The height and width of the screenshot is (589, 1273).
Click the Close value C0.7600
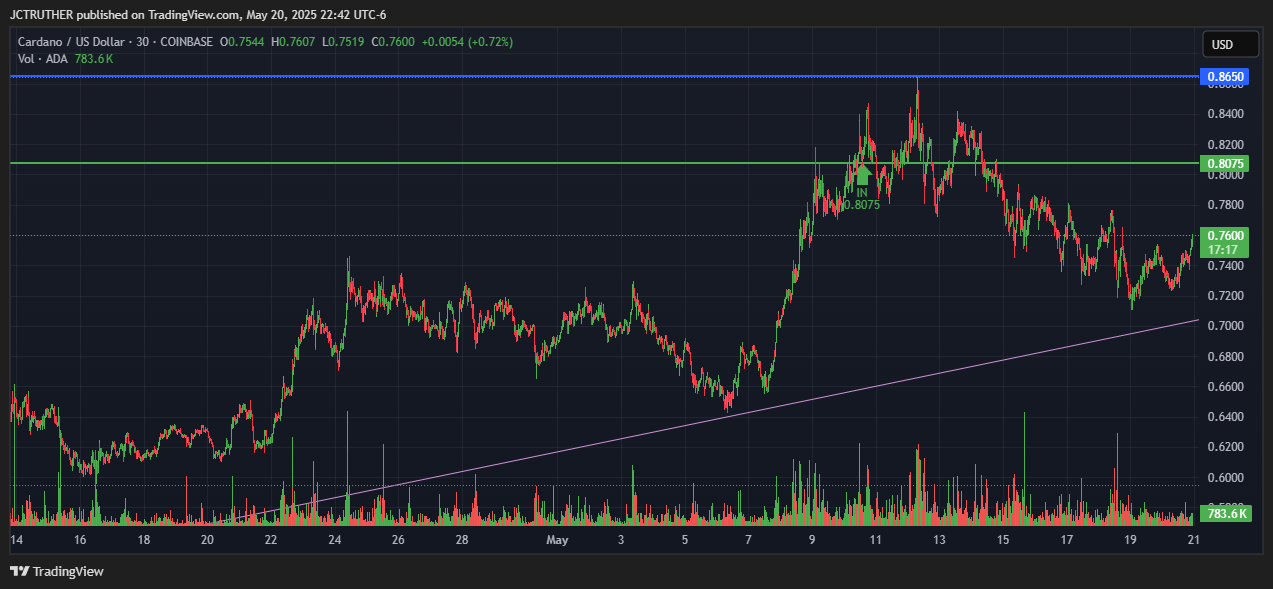point(393,42)
